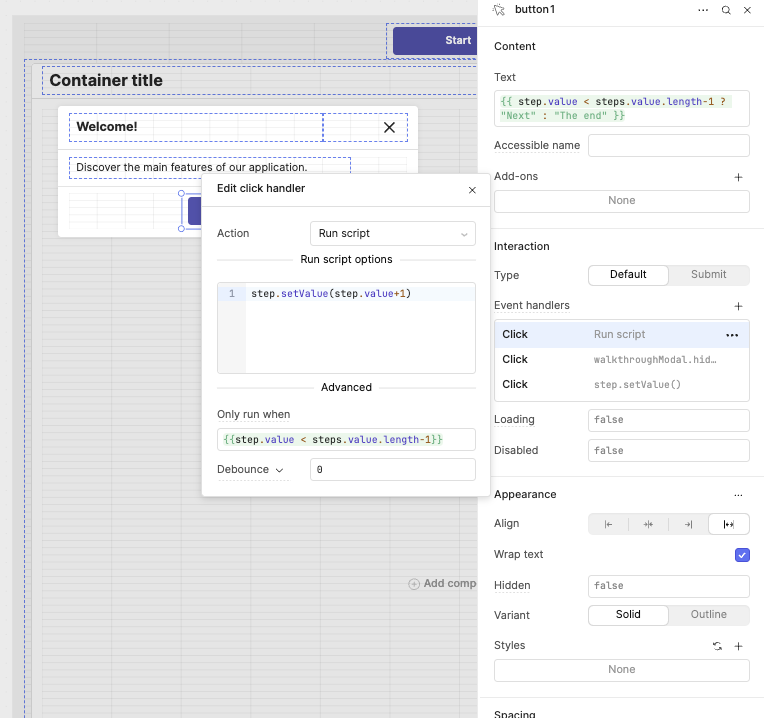
Task: Open the Appearance section more options
Action: pyautogui.click(x=738, y=495)
